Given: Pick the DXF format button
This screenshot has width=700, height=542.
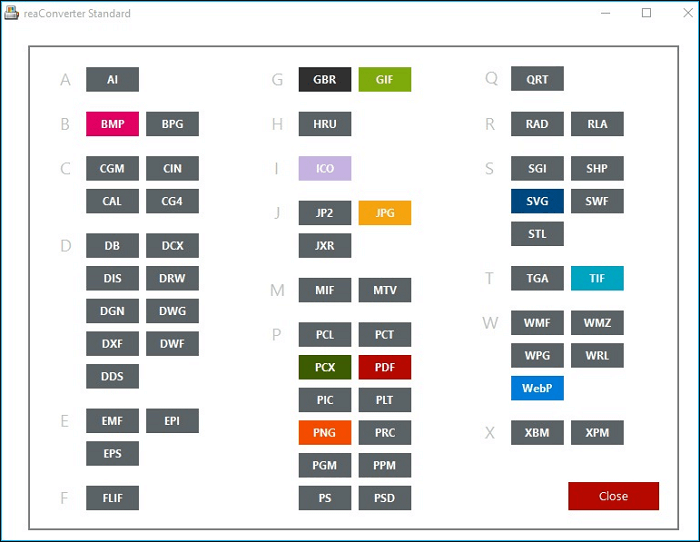Looking at the screenshot, I should [x=112, y=343].
